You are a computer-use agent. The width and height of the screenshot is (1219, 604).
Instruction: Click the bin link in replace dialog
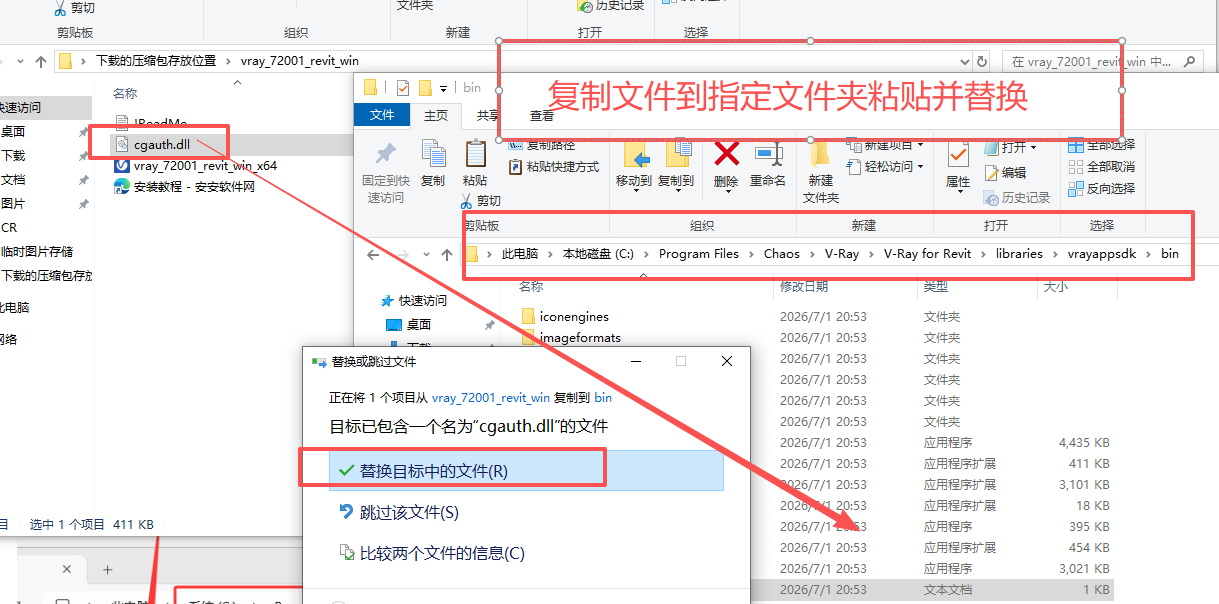pyautogui.click(x=603, y=397)
